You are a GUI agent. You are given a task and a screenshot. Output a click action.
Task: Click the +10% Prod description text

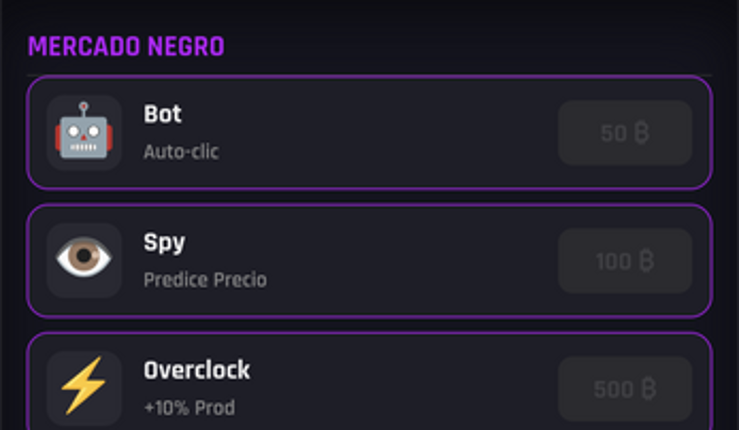coord(189,408)
